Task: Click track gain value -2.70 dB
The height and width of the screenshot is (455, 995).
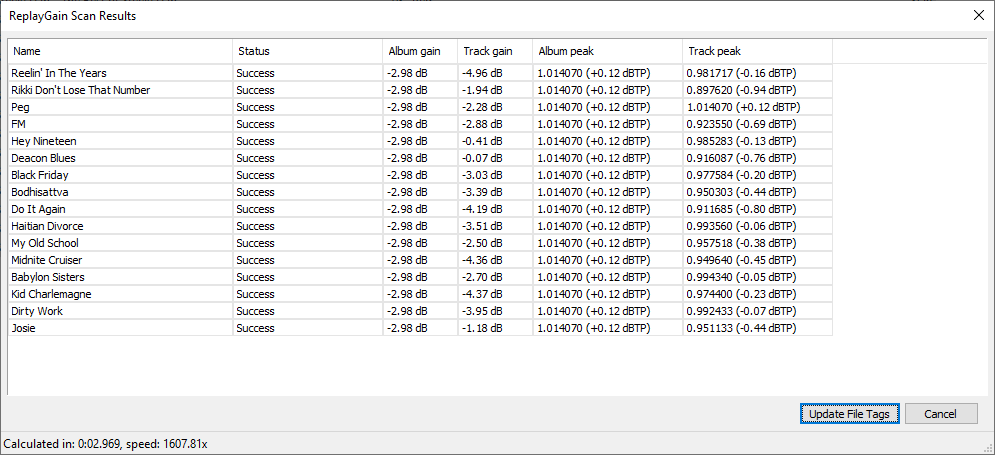Action: click(482, 277)
